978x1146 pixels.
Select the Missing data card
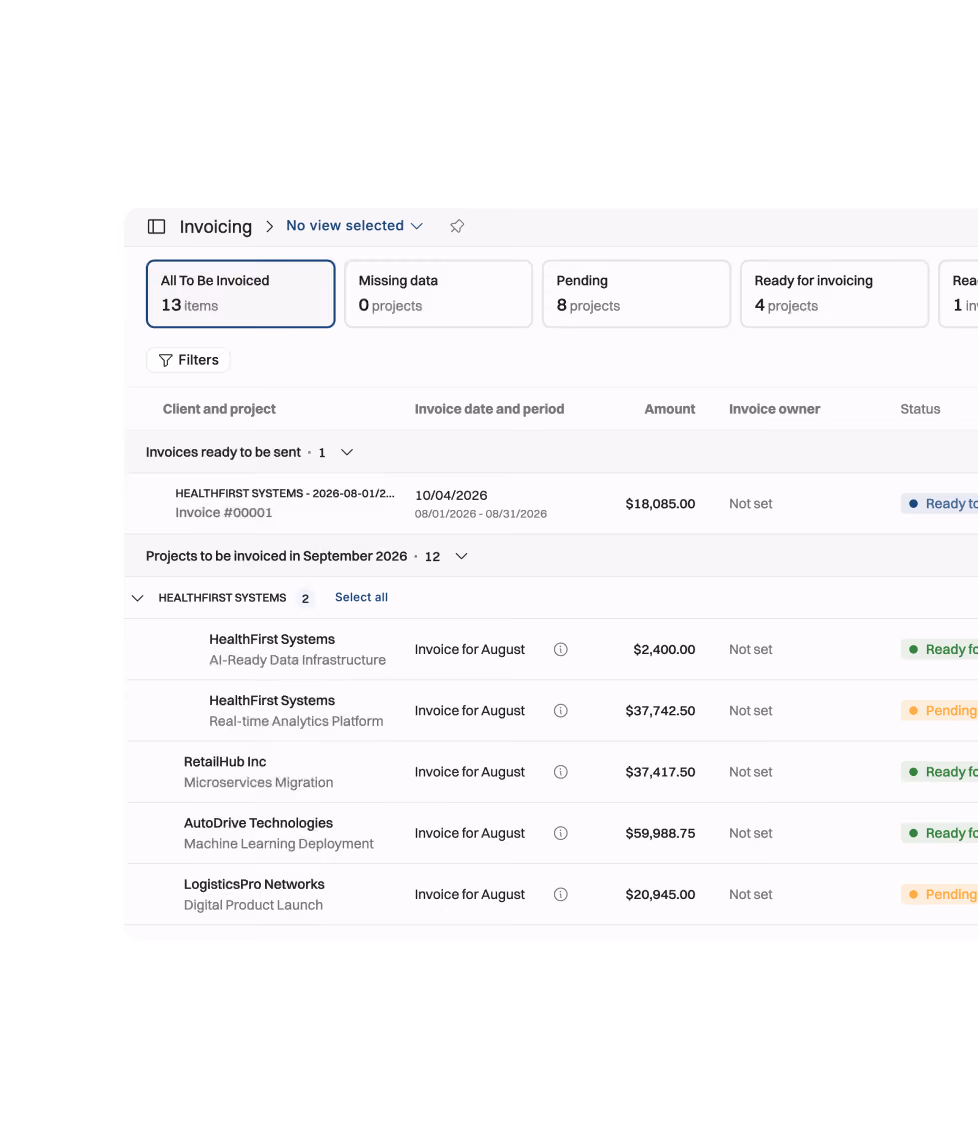[x=439, y=294]
